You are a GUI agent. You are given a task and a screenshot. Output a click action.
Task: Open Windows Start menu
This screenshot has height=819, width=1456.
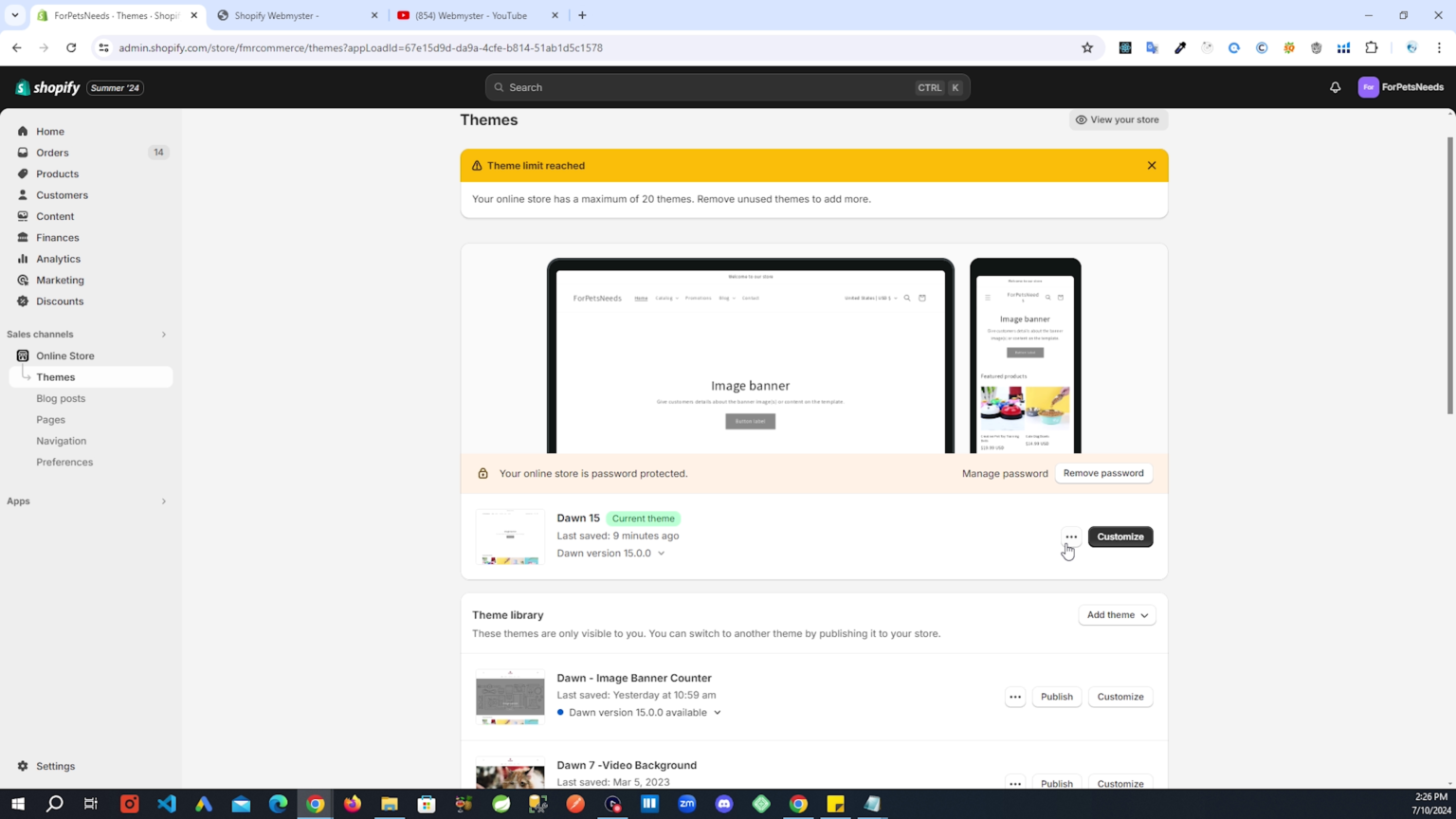tap(17, 804)
